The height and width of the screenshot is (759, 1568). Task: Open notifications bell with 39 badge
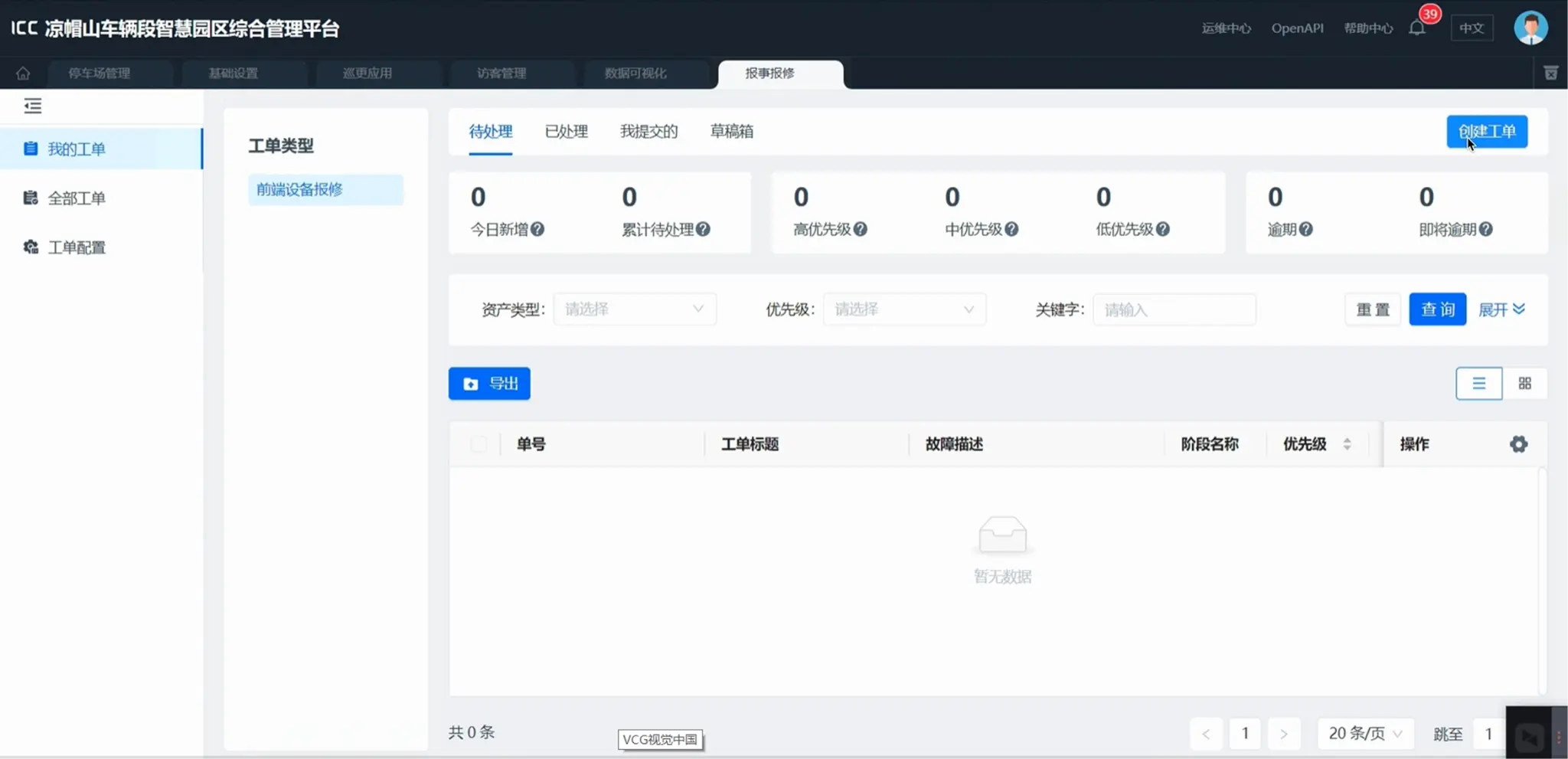[x=1417, y=28]
